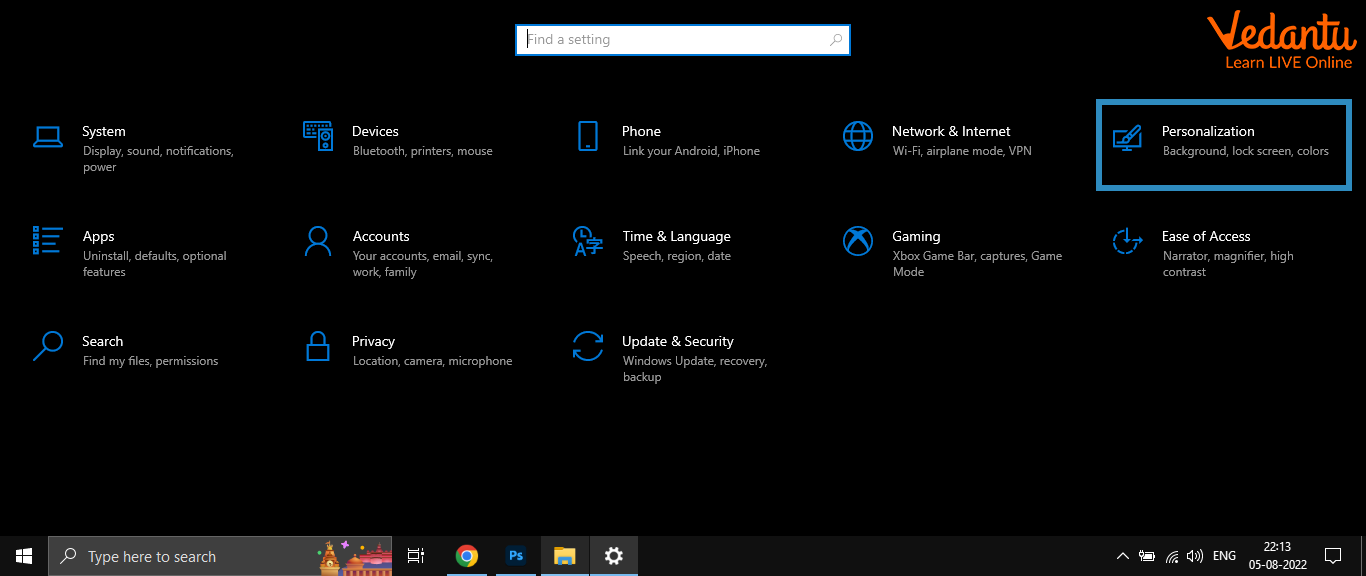Open the System settings laptop icon

48,137
